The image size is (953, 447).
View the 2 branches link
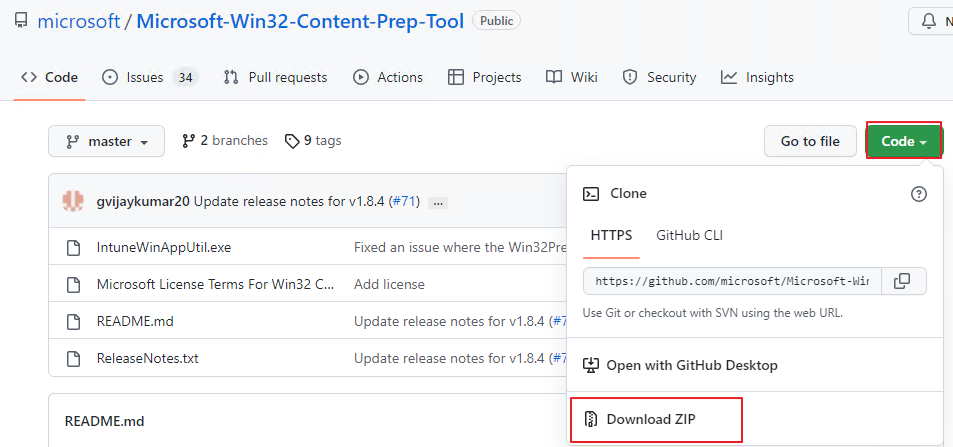[x=225, y=140]
